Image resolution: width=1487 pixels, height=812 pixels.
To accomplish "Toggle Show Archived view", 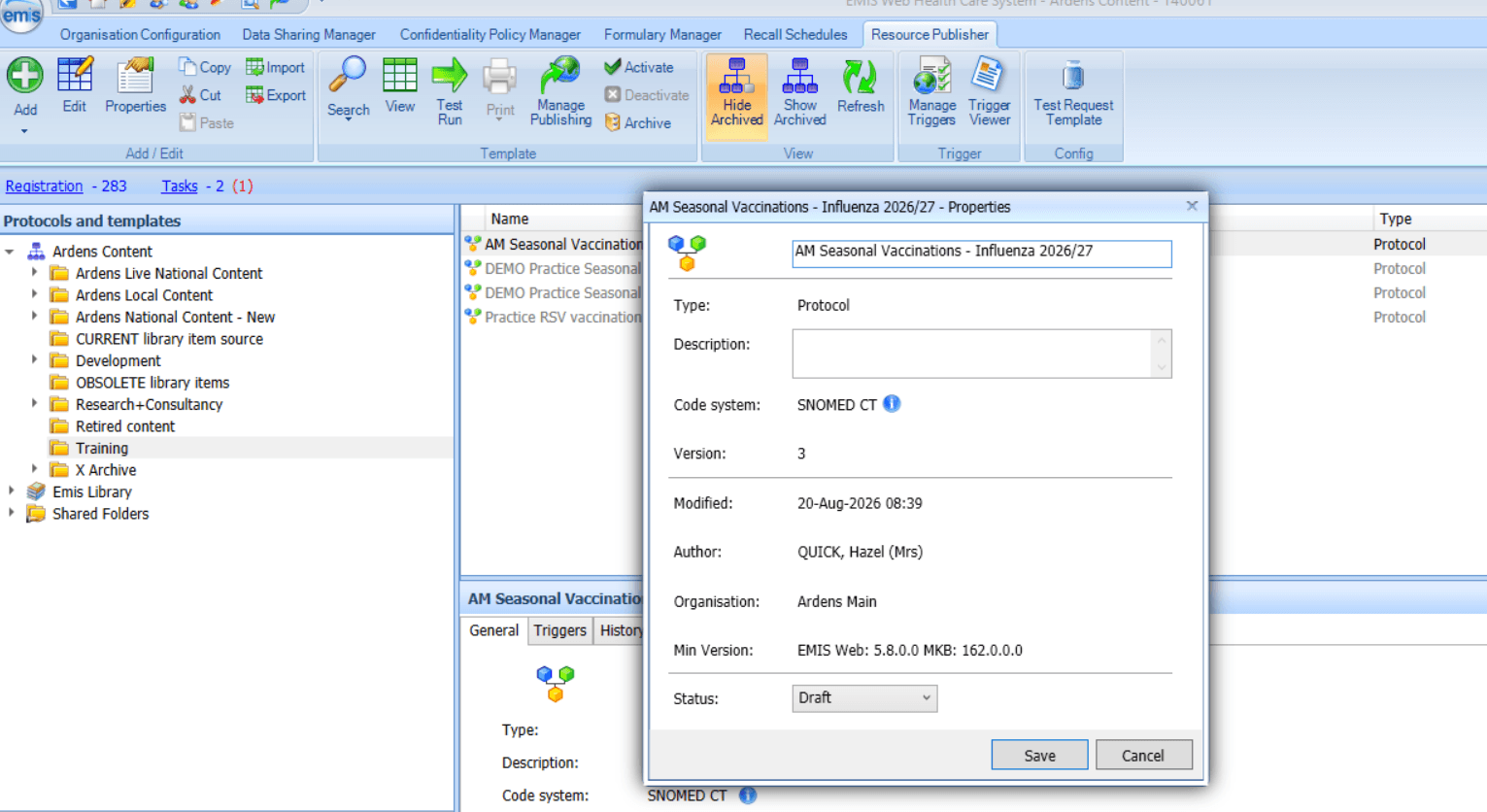I will (x=799, y=92).
